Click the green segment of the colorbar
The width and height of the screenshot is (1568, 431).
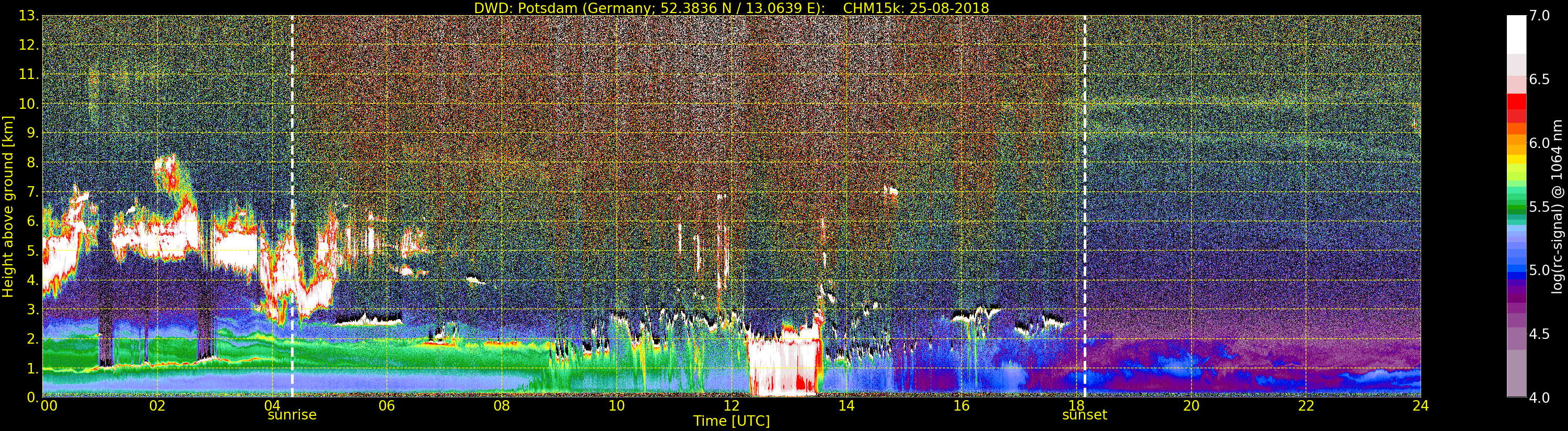[x=1516, y=207]
